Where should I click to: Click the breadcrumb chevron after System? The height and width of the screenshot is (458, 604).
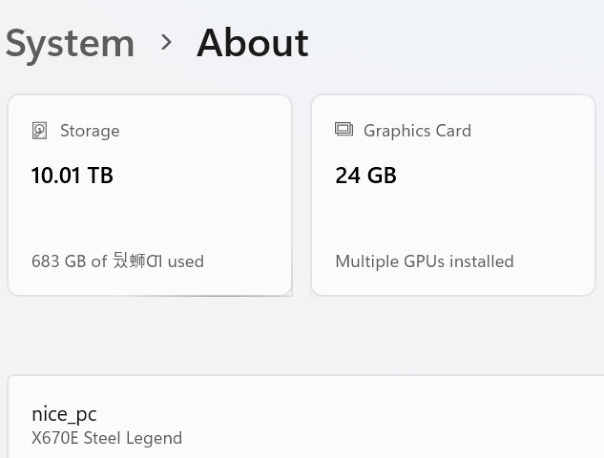click(x=166, y=44)
